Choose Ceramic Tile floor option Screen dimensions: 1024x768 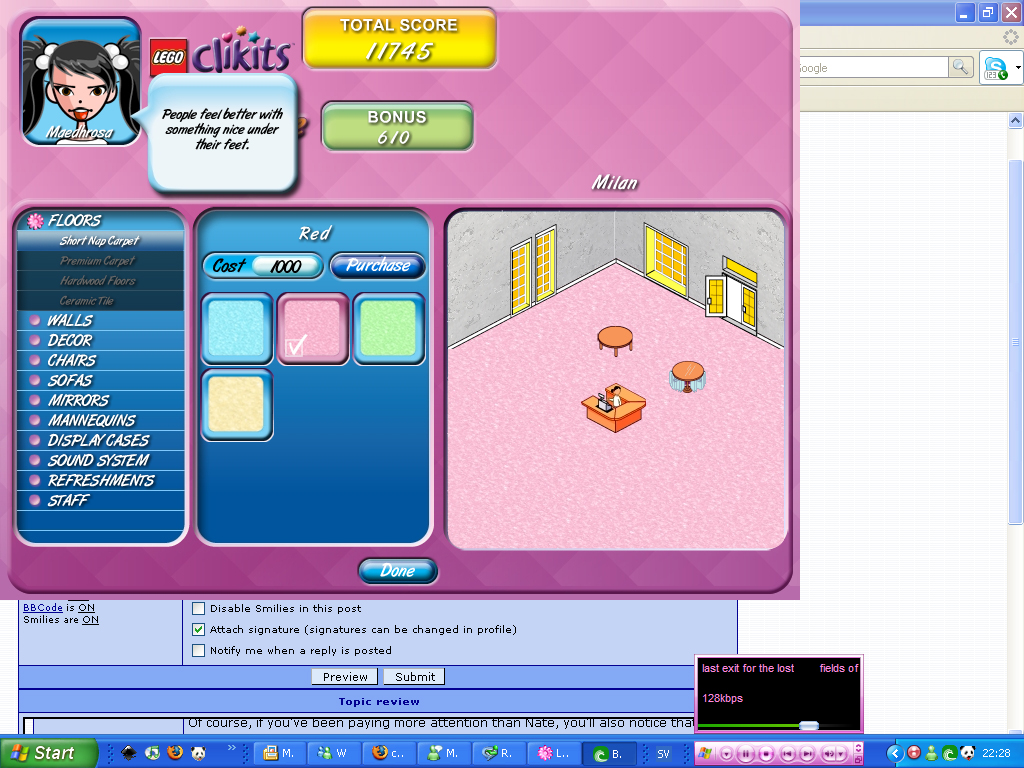click(x=101, y=300)
